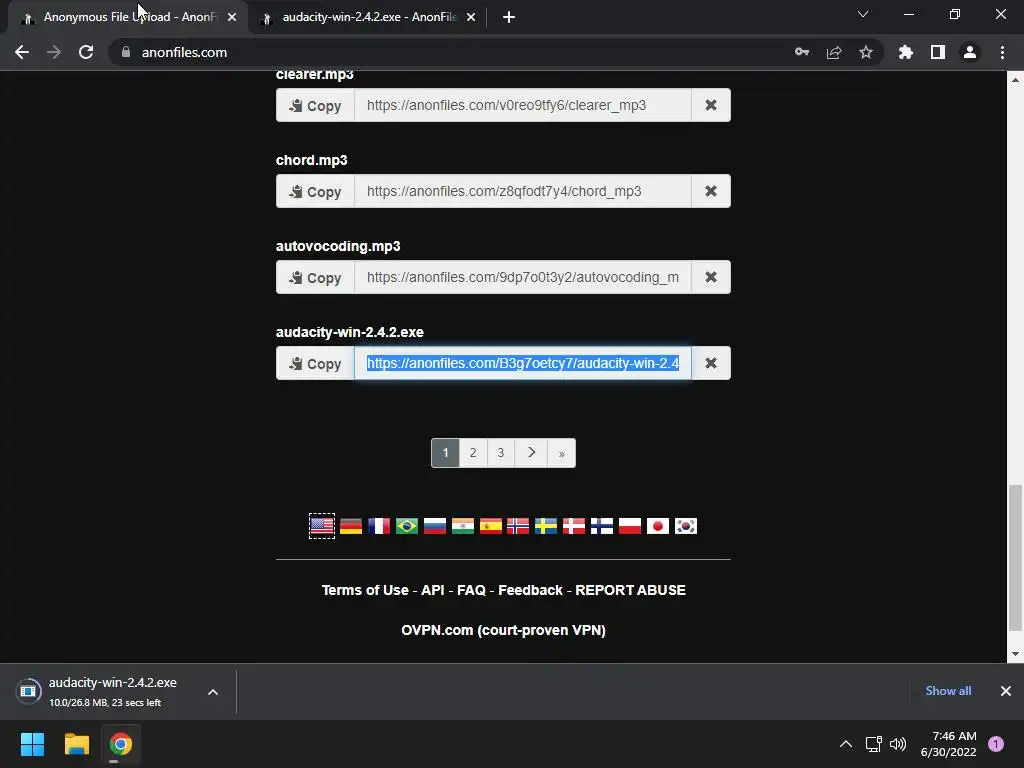Screen dimensions: 1024x768
Task: Copy the chord.mp3 link
Action: pyautogui.click(x=315, y=191)
